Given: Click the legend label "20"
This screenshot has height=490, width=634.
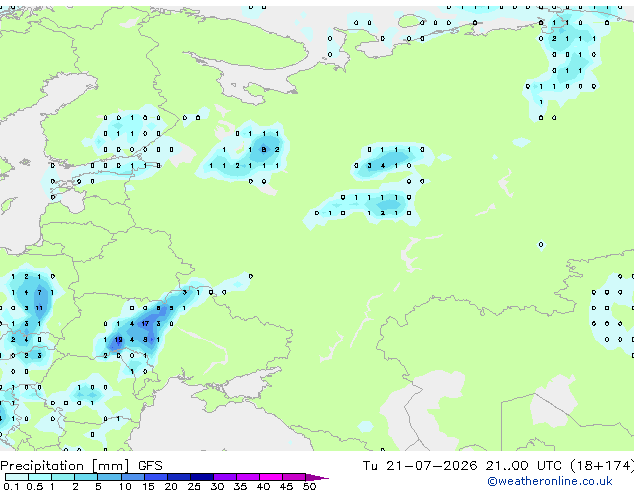Looking at the screenshot, I should click(171, 486).
